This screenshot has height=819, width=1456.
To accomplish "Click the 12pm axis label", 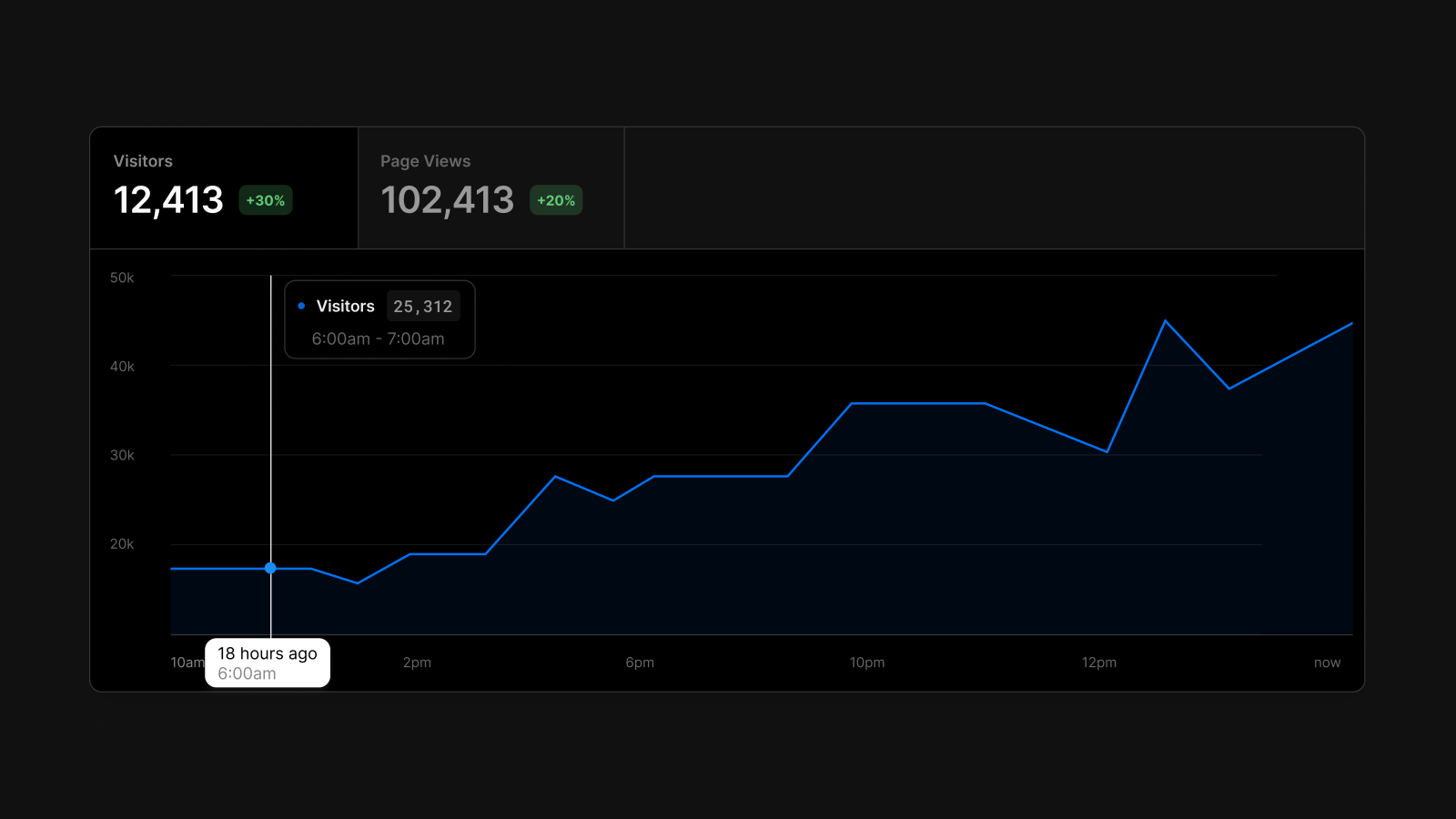I will click(x=1100, y=662).
